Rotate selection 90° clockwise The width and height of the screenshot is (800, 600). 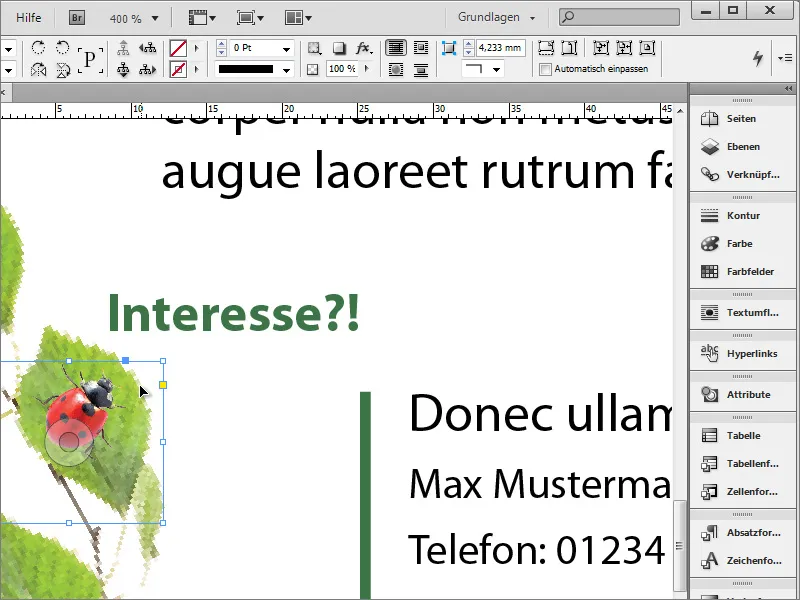click(x=38, y=48)
